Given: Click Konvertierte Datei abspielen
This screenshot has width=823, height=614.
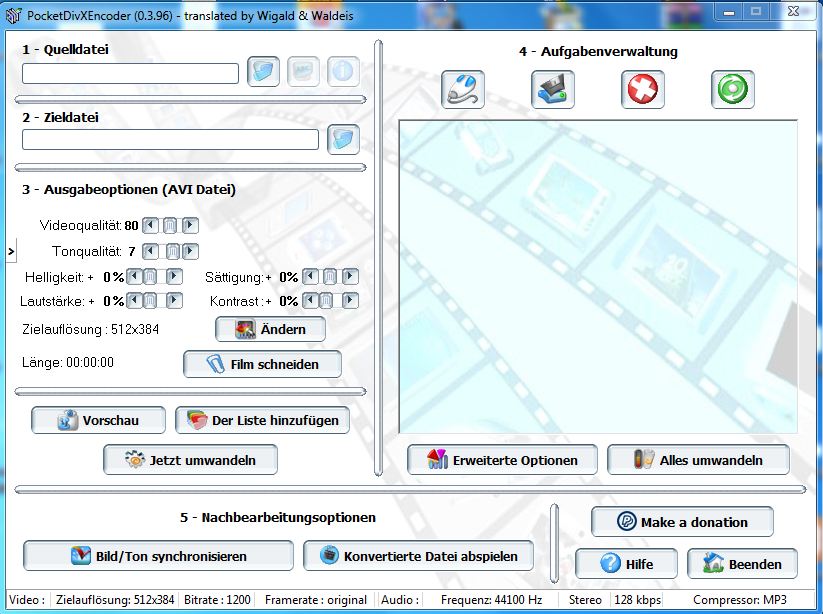Looking at the screenshot, I should pyautogui.click(x=418, y=556).
